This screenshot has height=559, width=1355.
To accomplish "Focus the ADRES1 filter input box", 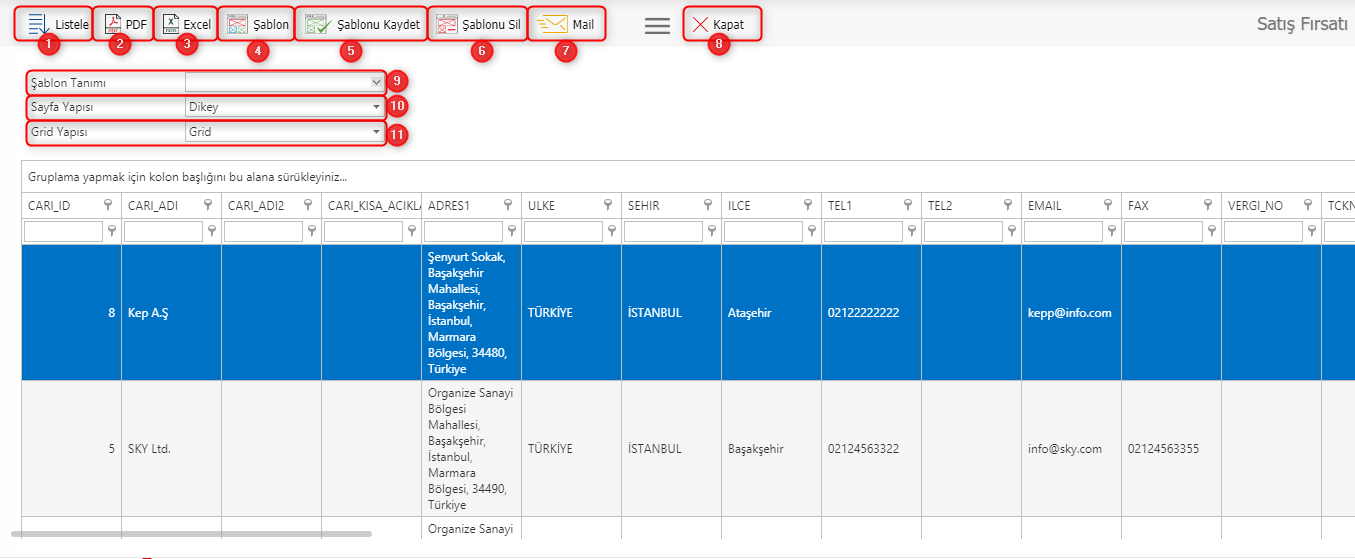I will pos(463,232).
